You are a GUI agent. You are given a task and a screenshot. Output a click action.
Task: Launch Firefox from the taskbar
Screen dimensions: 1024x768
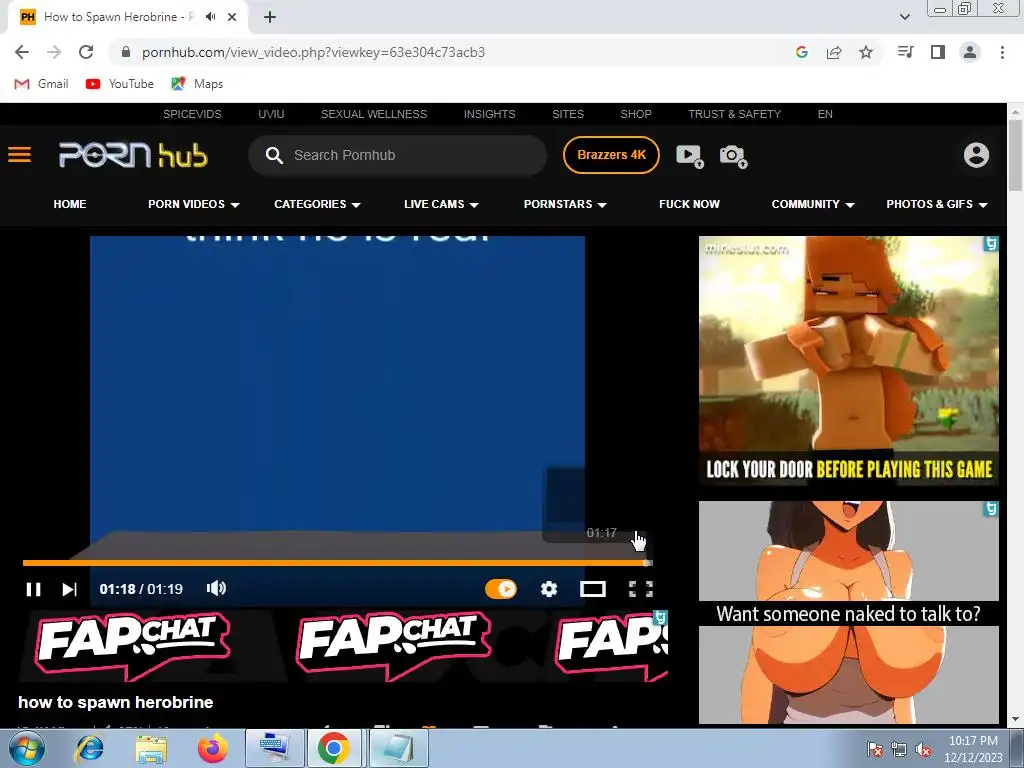212,748
